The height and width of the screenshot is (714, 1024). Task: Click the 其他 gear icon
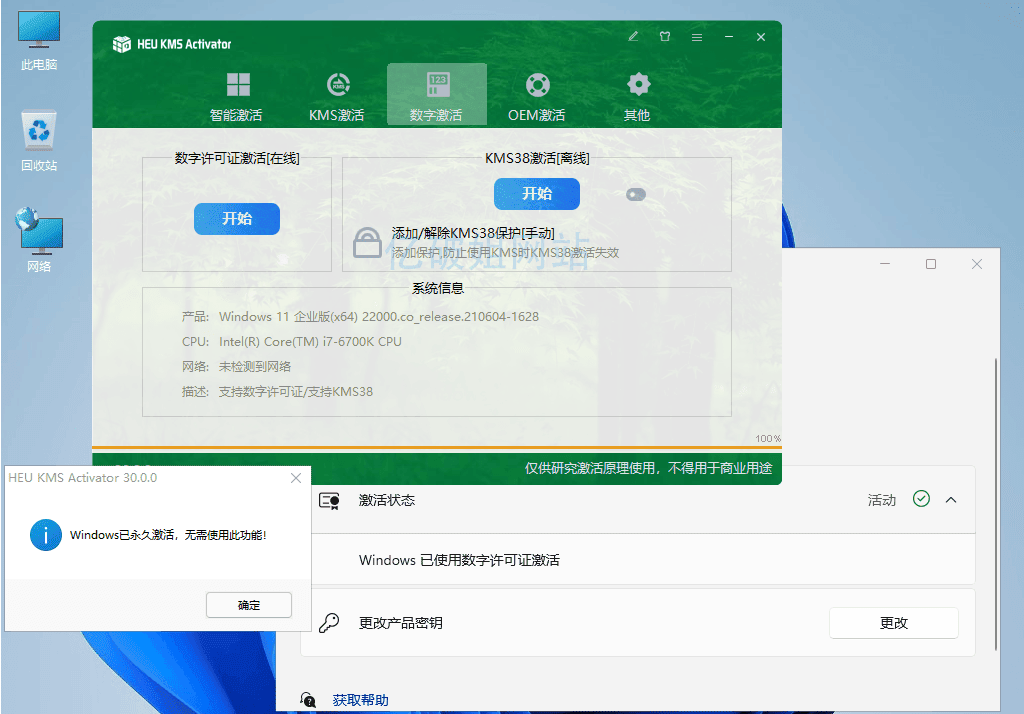[637, 84]
